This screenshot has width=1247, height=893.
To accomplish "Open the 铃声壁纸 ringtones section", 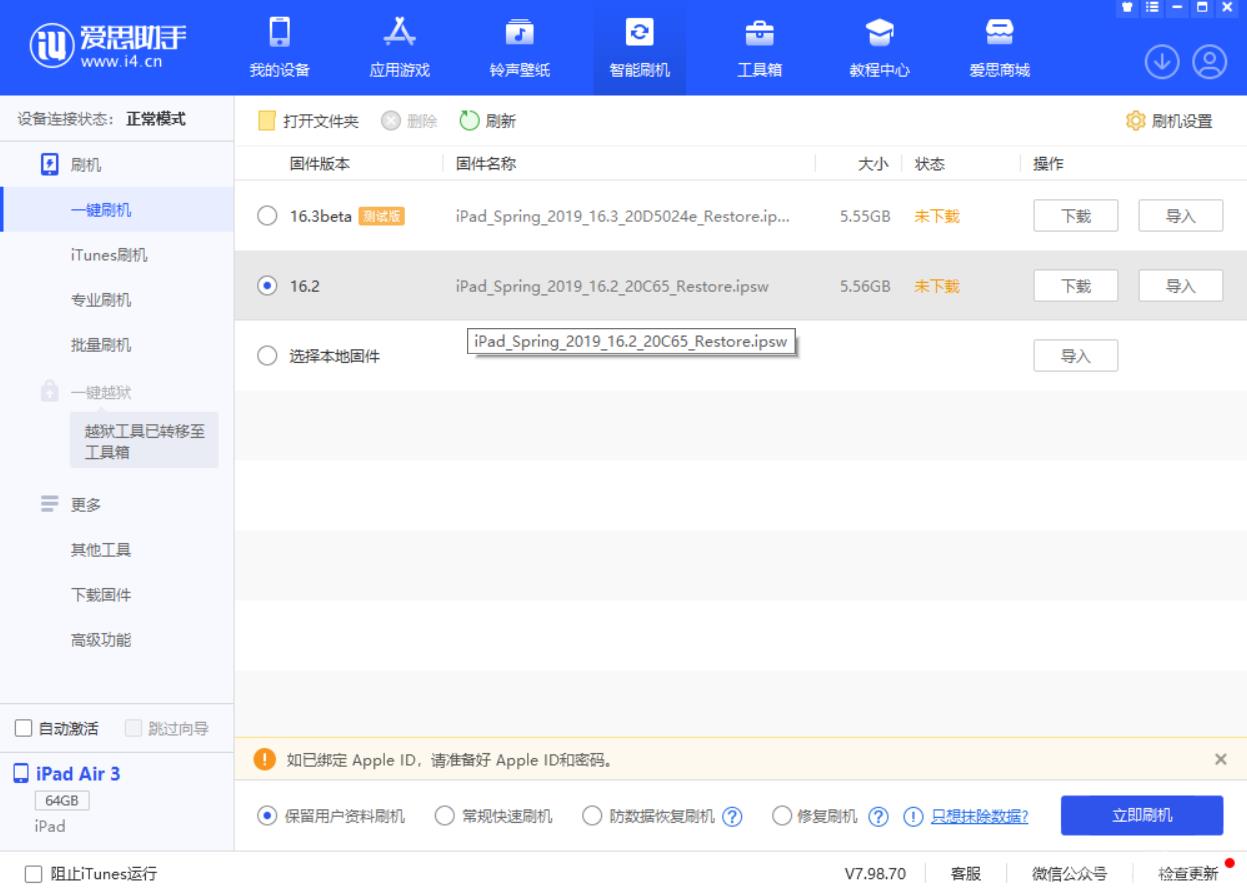I will tap(520, 47).
